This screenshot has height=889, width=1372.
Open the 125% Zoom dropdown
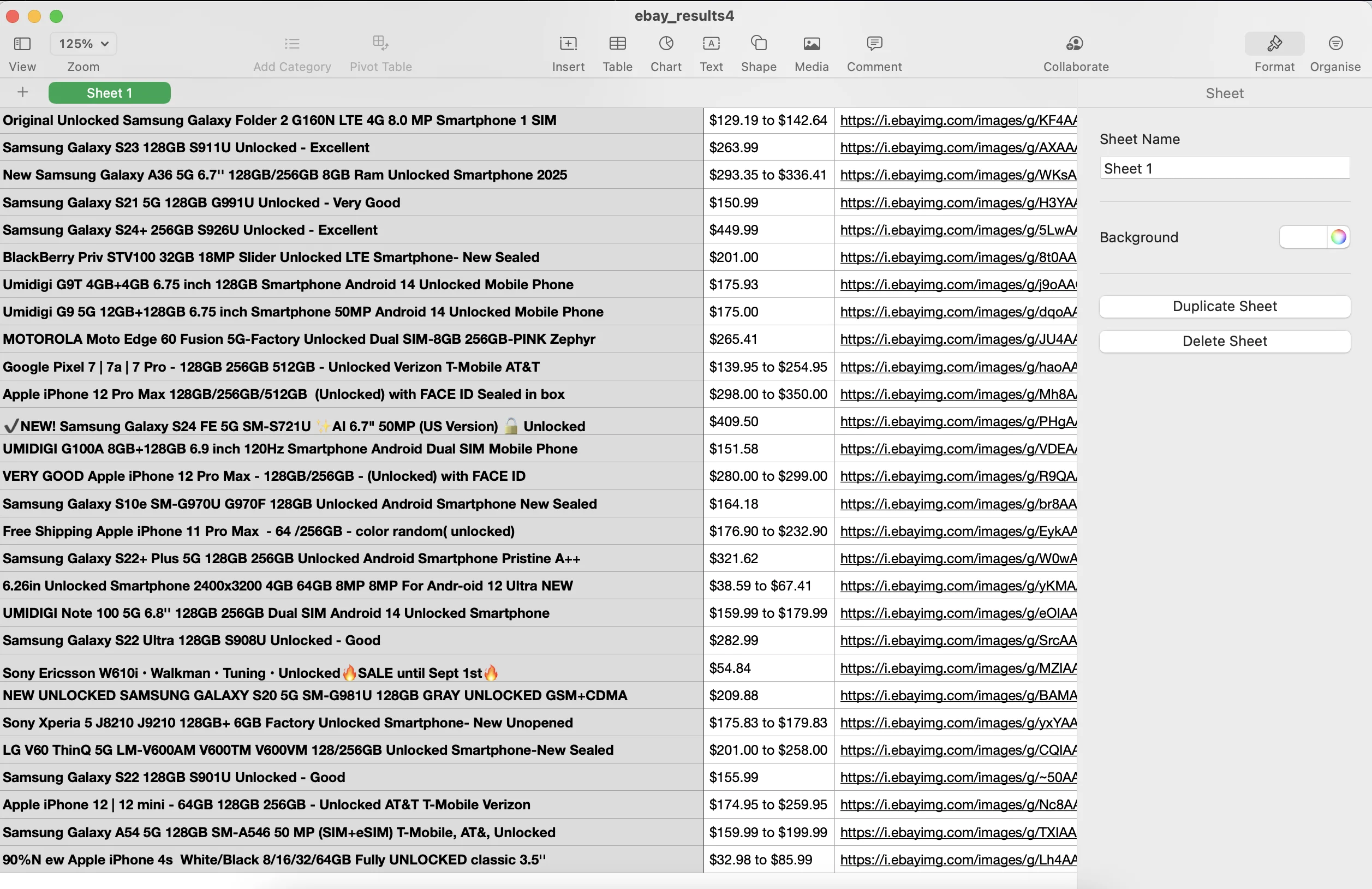click(x=83, y=44)
